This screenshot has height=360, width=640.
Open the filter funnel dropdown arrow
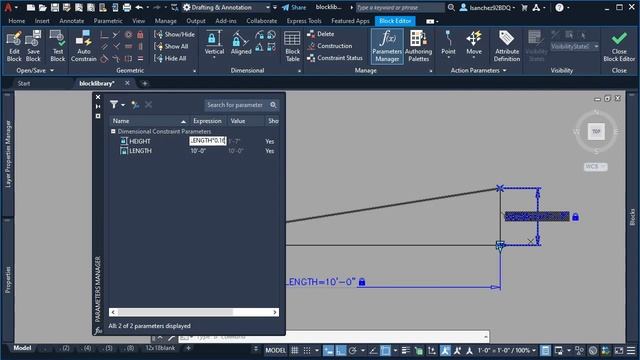click(123, 105)
